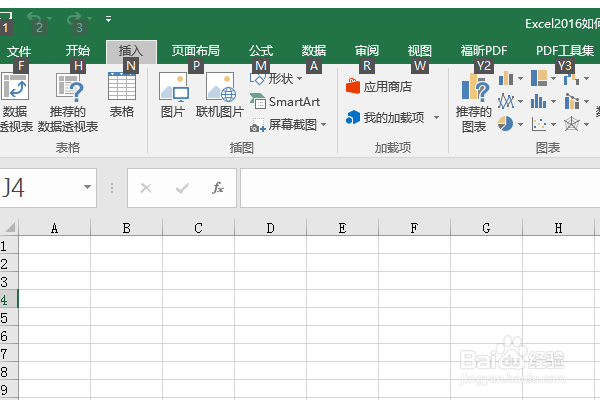Select row 1 header
600x400 pixels.
pos(8,245)
